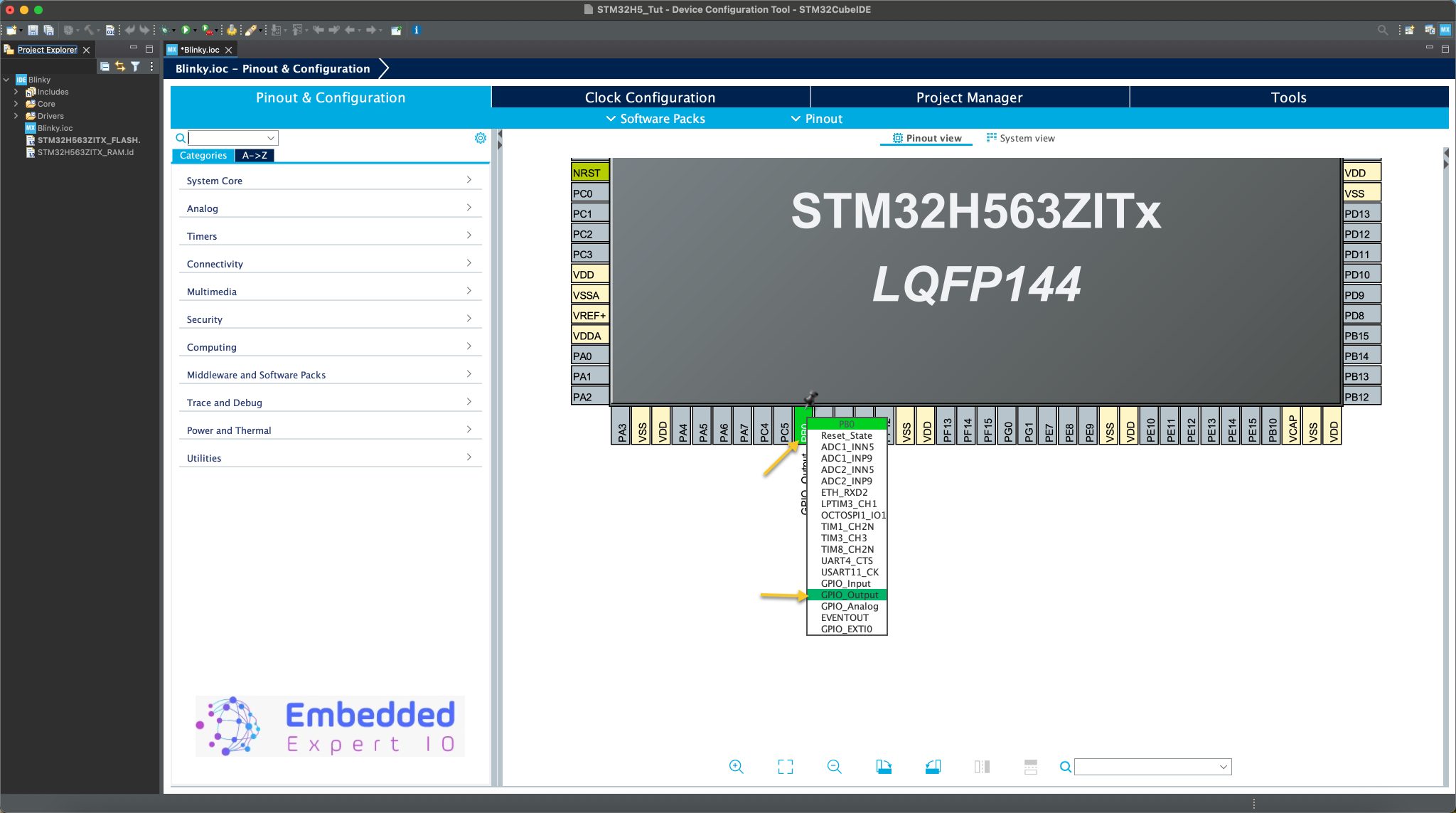
Task: Click the Pinout dropdown menu
Action: (x=816, y=119)
